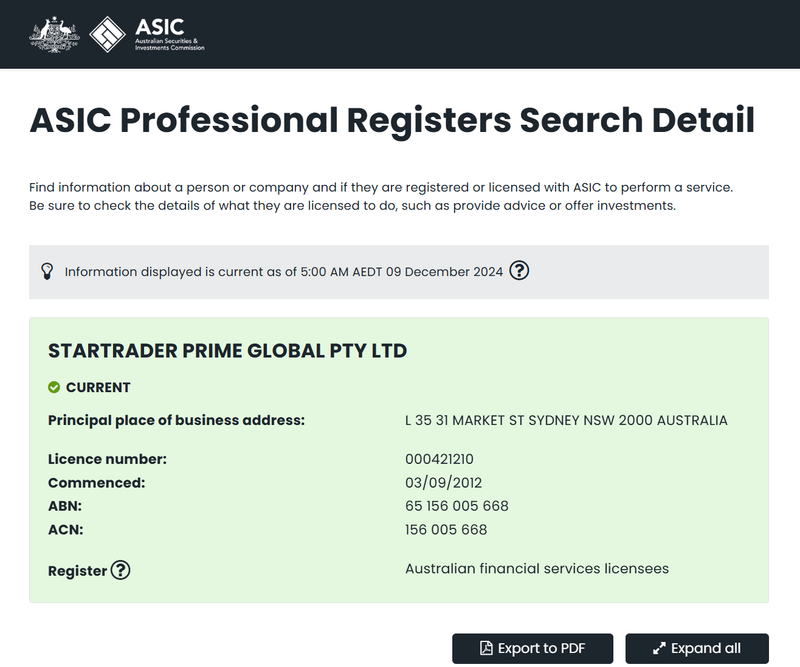800x667 pixels.
Task: Click the Commenced label
Action: [96, 483]
